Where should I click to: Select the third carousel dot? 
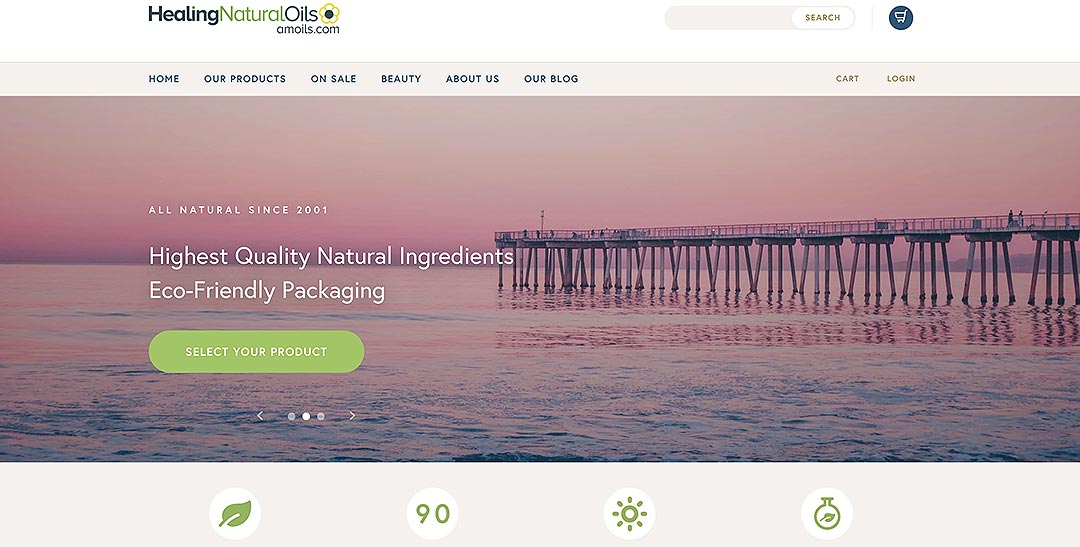[320, 416]
